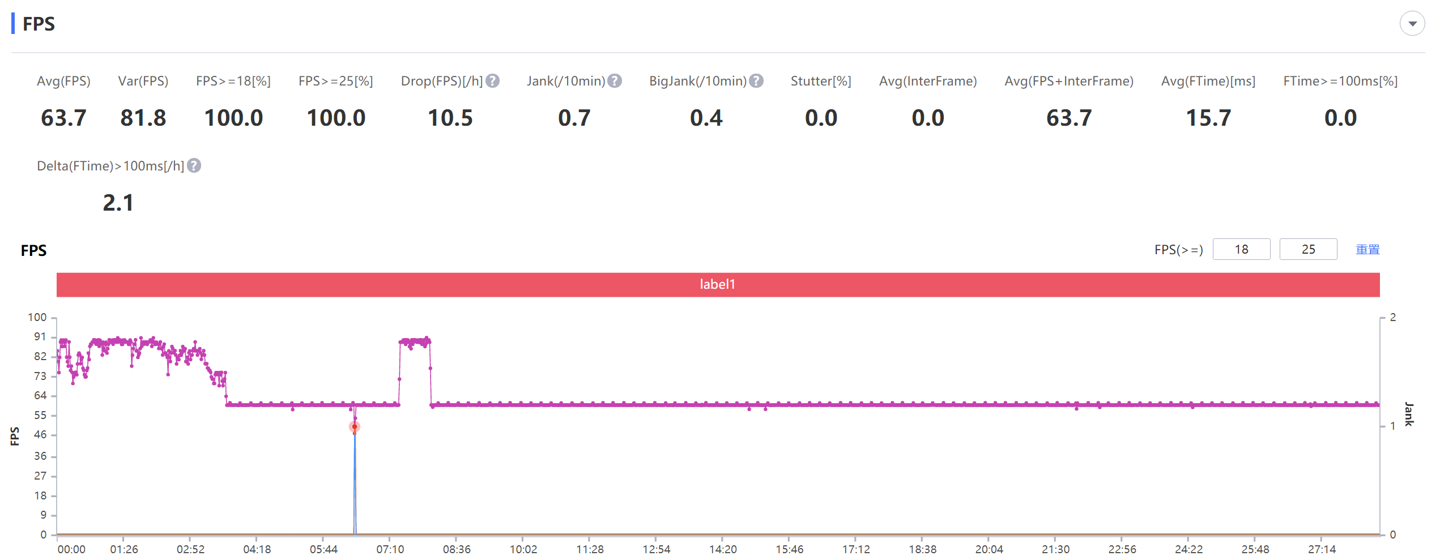Screen dimensions: 1440x560
Task: Click the FPS section title at top
Action: pos(39,24)
